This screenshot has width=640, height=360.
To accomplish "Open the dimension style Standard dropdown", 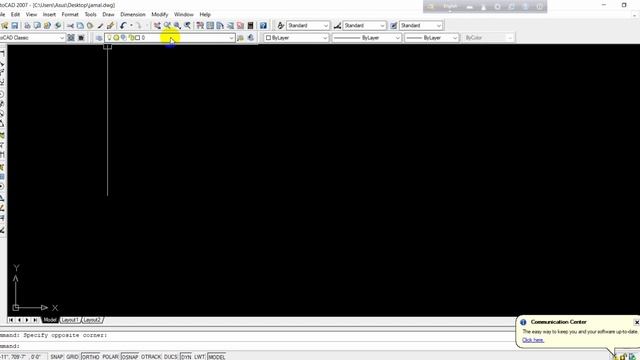I will (x=382, y=25).
